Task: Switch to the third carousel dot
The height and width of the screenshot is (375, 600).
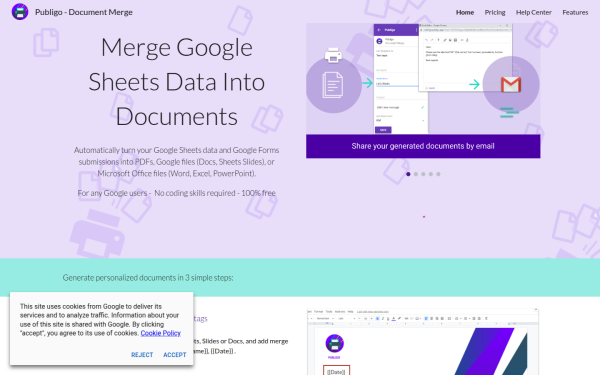Action: pyautogui.click(x=423, y=174)
